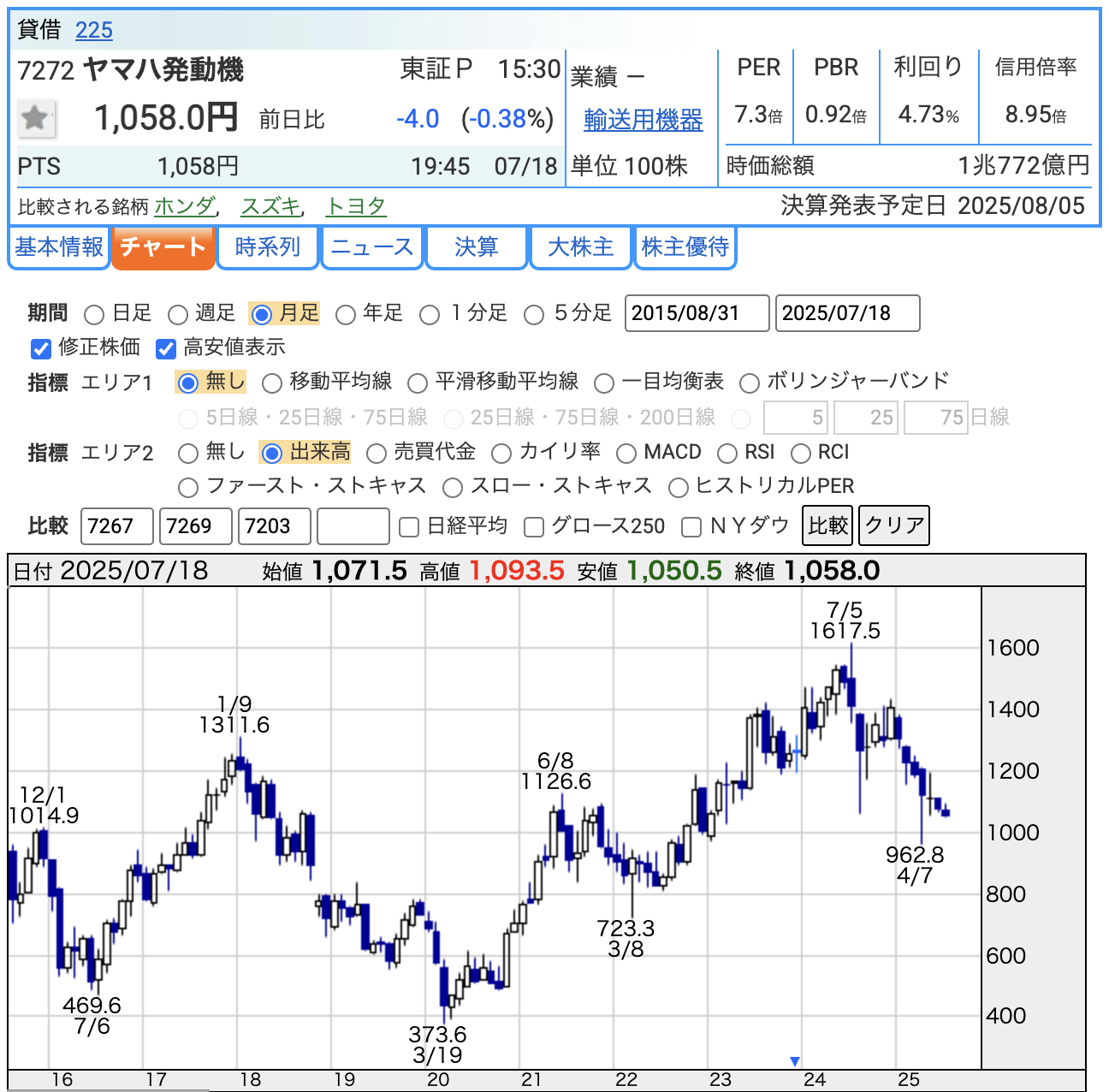
Task: Select 無し for area 2 indicator
Action: point(188,453)
